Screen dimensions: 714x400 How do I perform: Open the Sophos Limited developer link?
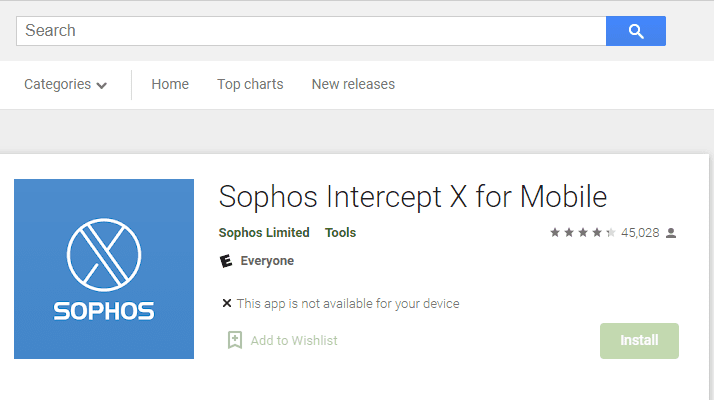pos(264,233)
